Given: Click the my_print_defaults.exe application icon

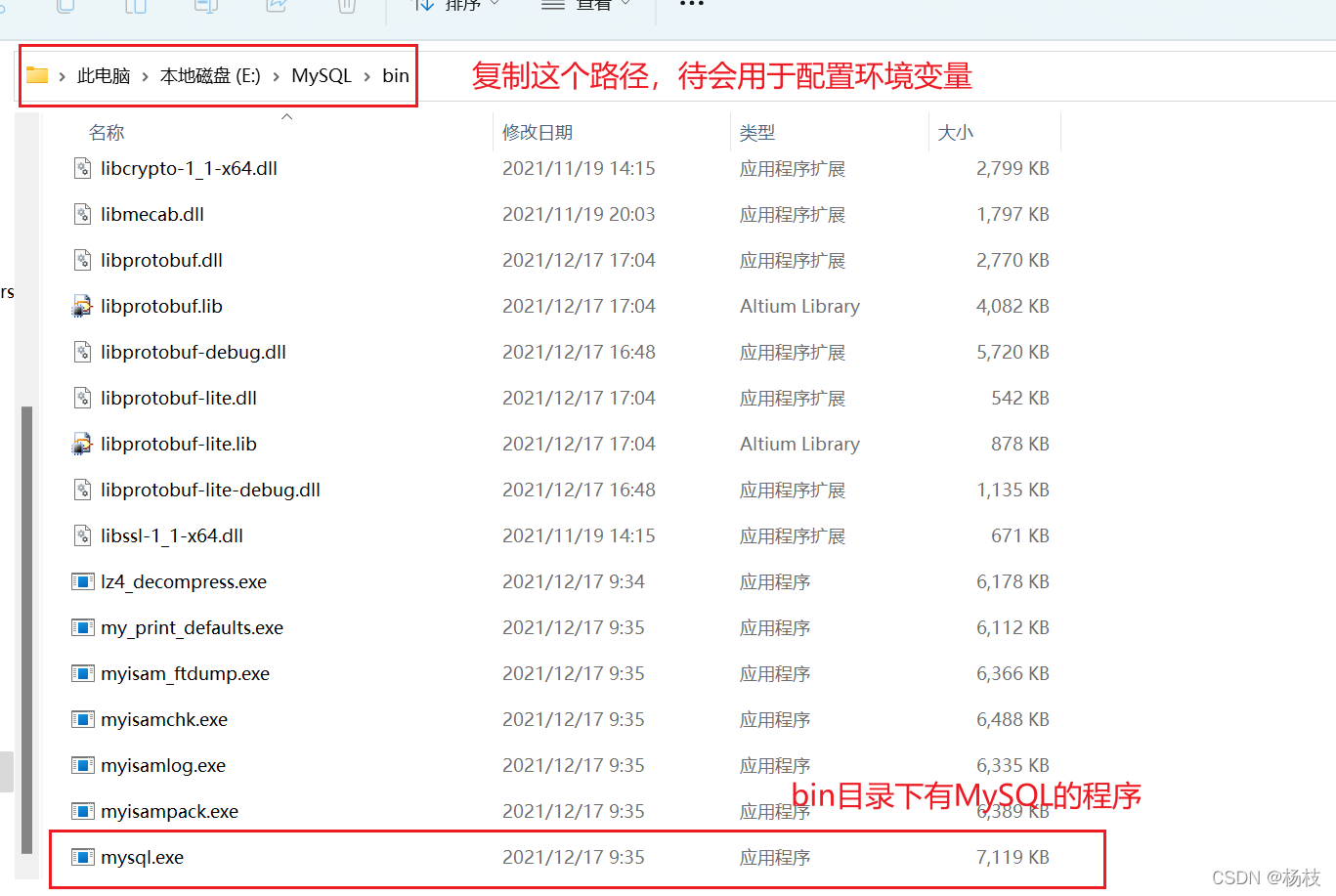Looking at the screenshot, I should (x=83, y=628).
